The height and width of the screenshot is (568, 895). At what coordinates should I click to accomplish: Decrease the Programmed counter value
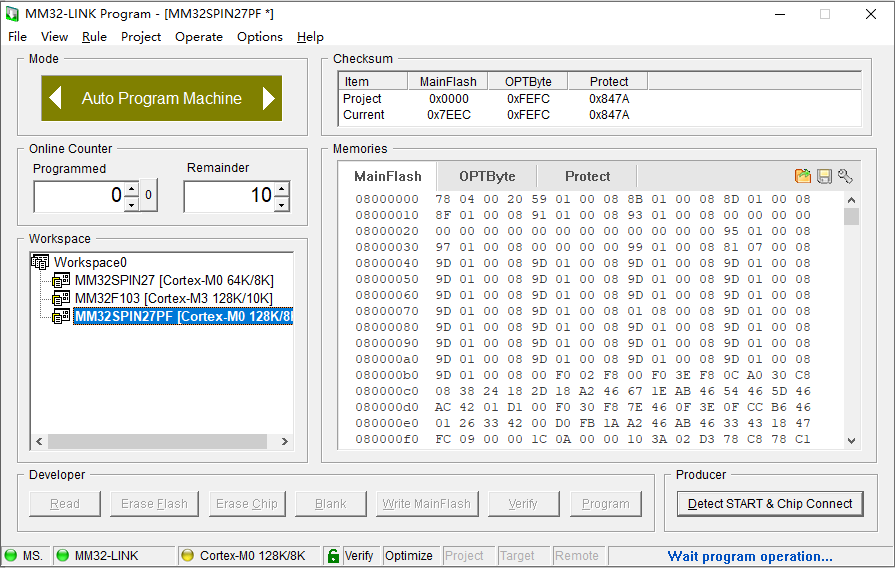pos(132,204)
